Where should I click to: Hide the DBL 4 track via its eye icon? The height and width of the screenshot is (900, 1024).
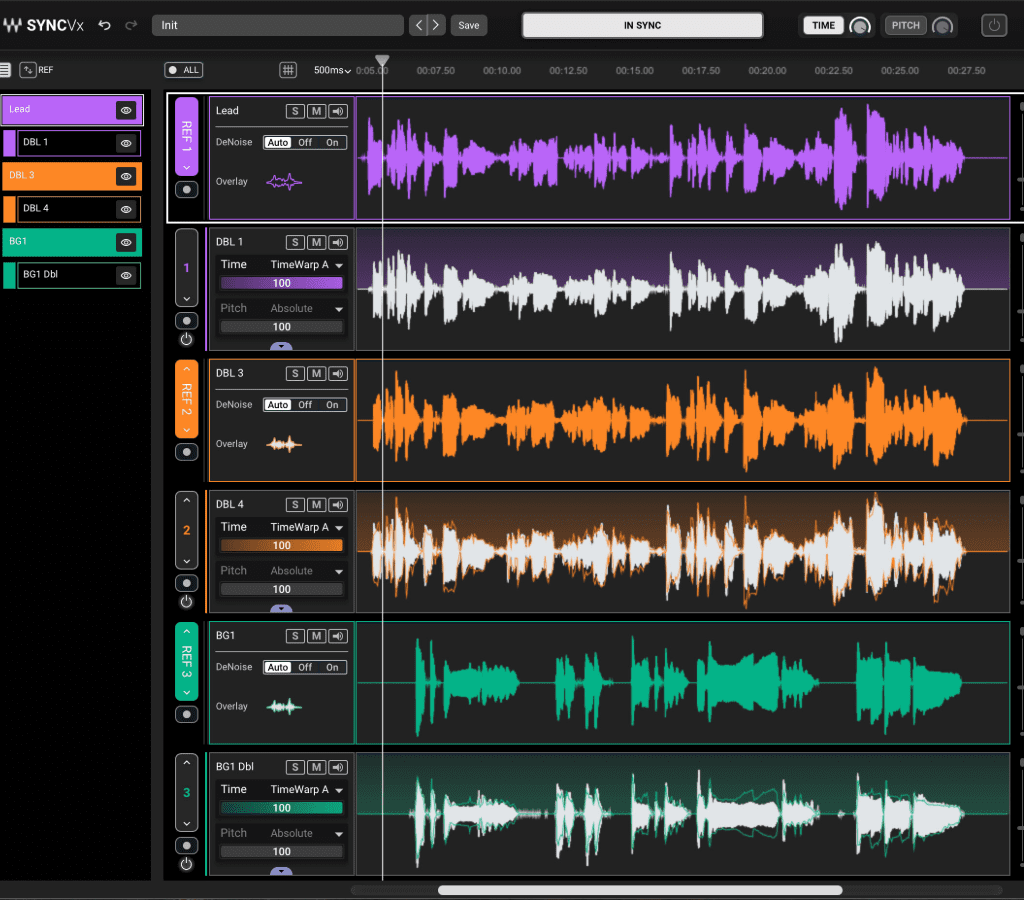(x=126, y=209)
